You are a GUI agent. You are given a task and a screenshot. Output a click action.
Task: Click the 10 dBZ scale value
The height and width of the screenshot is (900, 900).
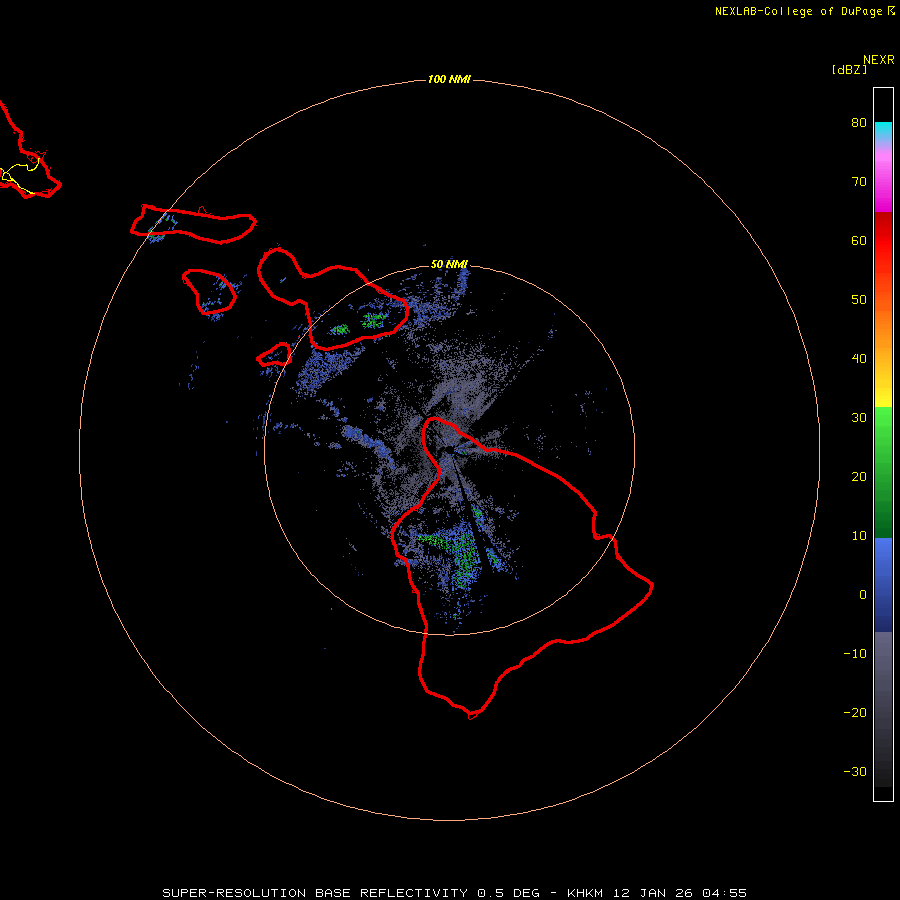pyautogui.click(x=859, y=536)
